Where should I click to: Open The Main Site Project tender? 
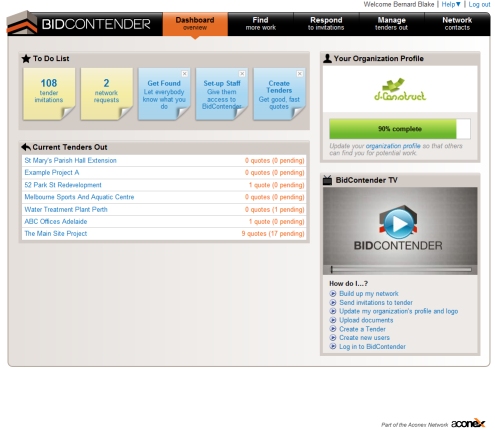[x=56, y=233]
